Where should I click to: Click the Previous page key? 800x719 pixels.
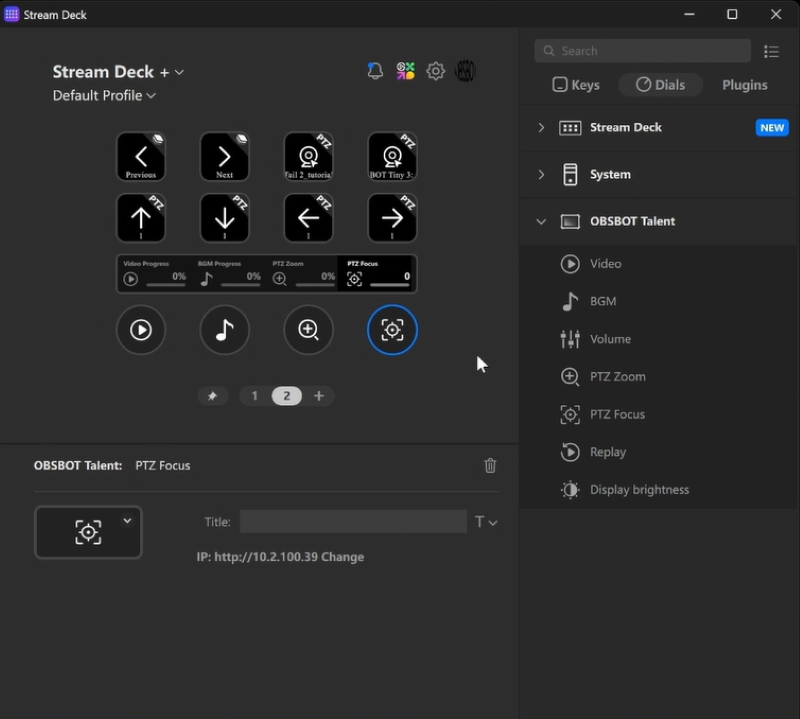click(x=141, y=157)
